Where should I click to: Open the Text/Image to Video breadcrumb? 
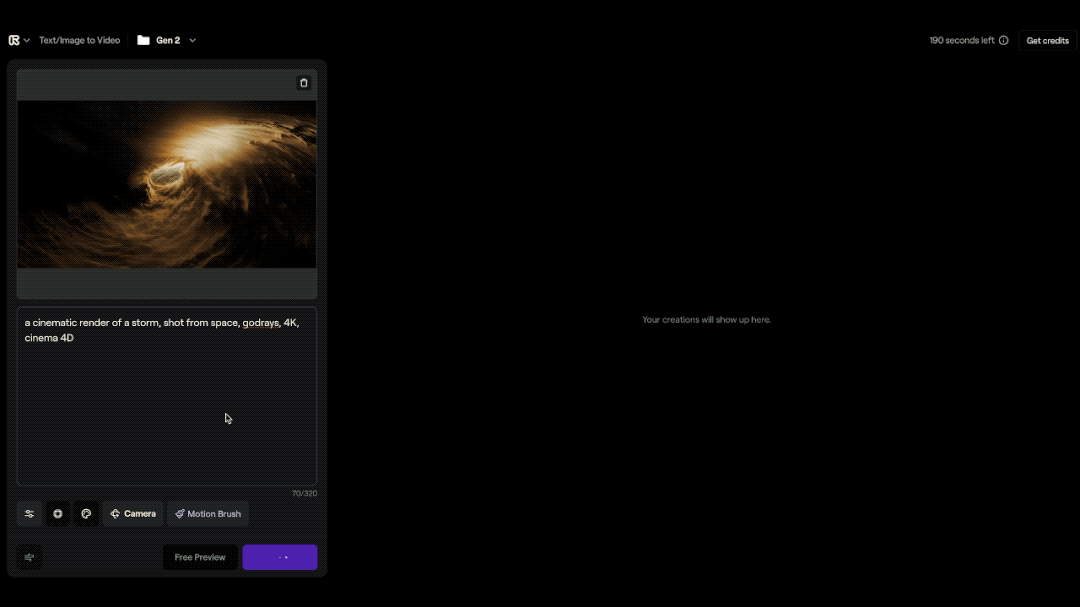click(79, 40)
